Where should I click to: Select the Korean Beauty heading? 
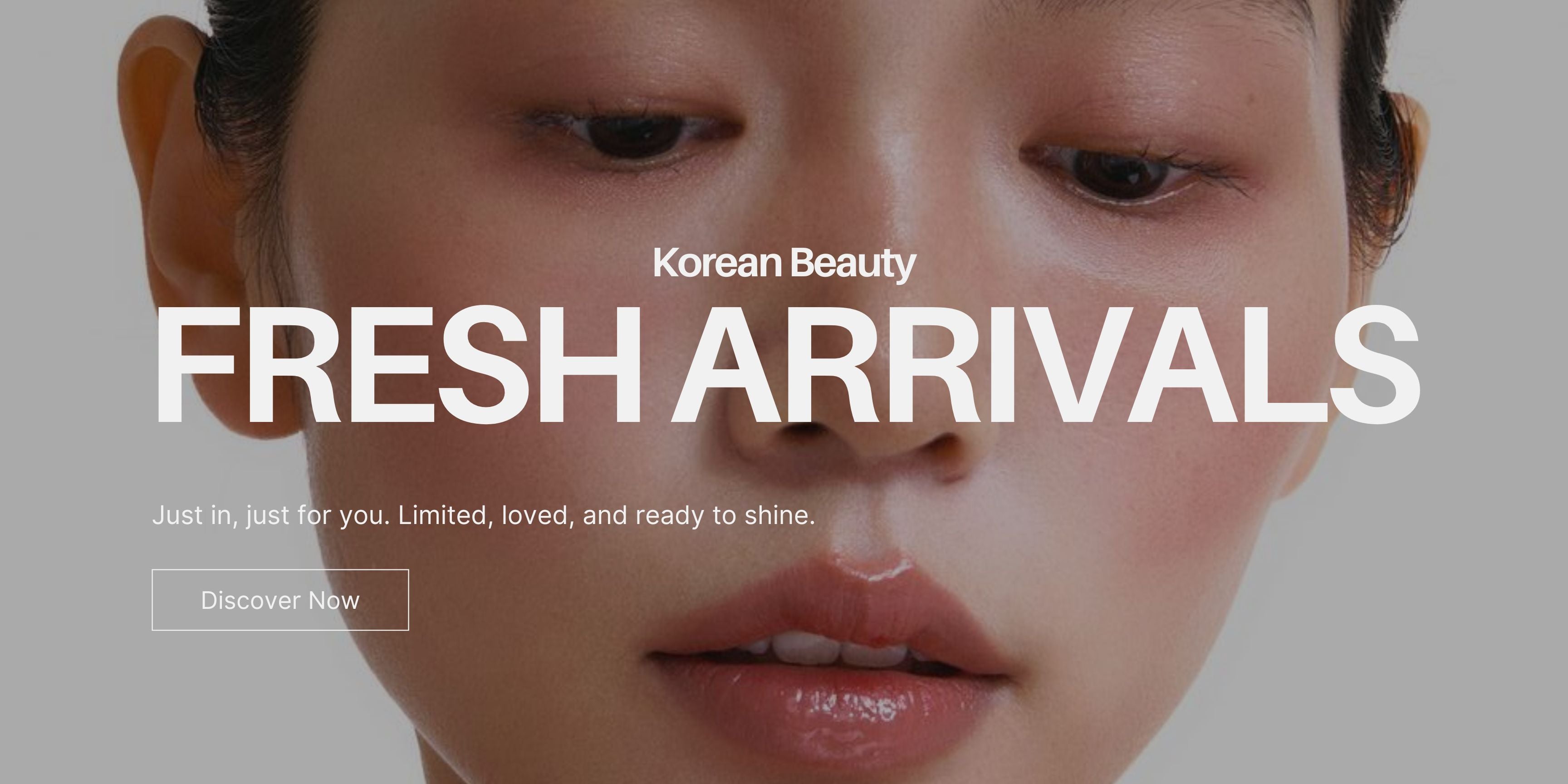[784, 264]
